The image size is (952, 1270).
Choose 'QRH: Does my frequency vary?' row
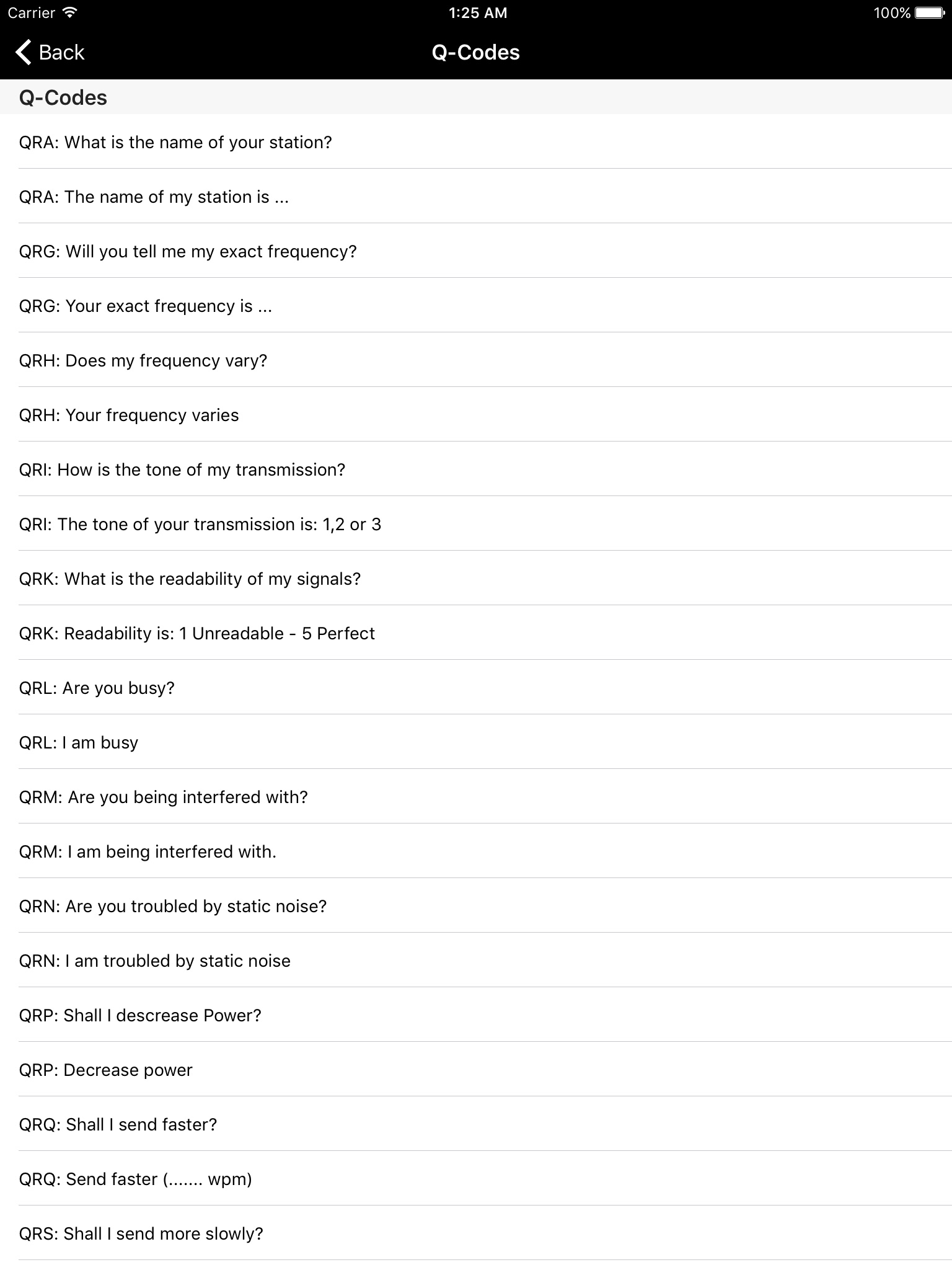point(143,361)
